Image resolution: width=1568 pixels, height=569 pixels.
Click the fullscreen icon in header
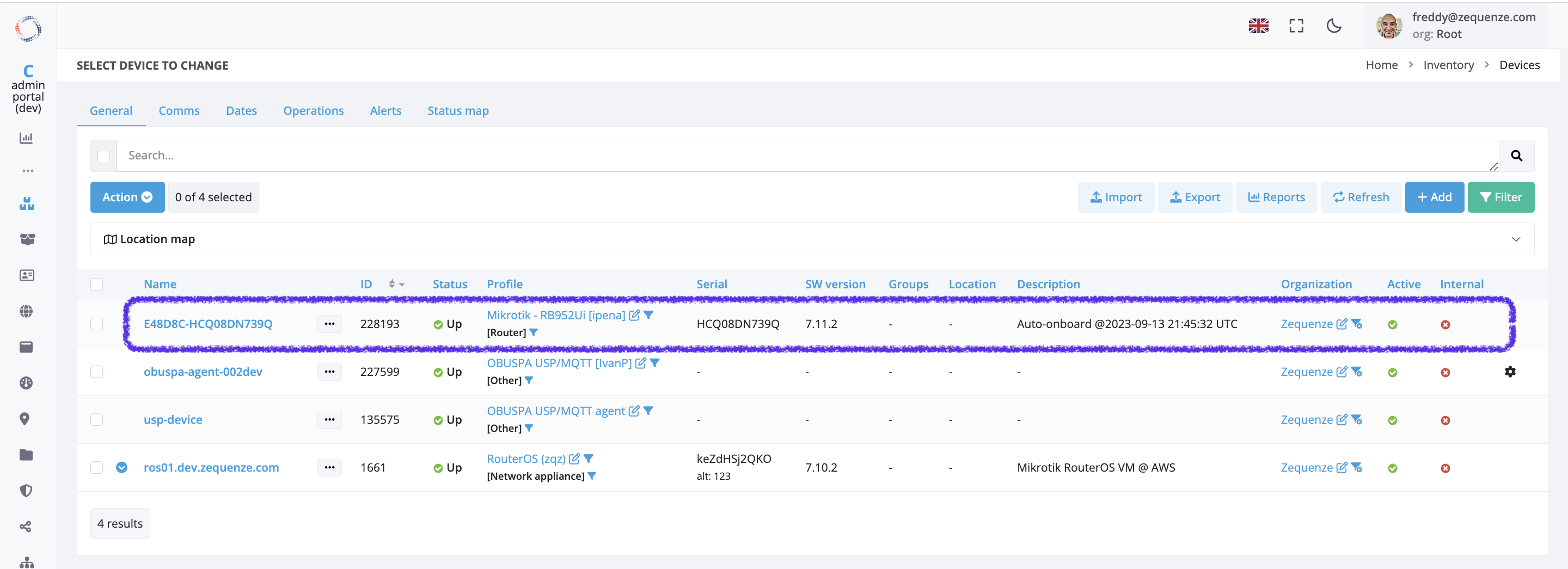(1296, 26)
